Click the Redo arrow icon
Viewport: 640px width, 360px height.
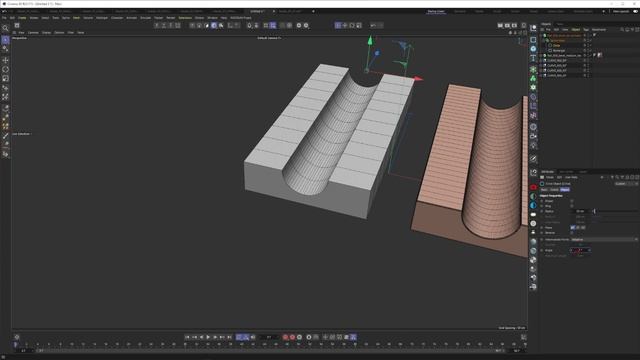pyautogui.click(x=380, y=25)
